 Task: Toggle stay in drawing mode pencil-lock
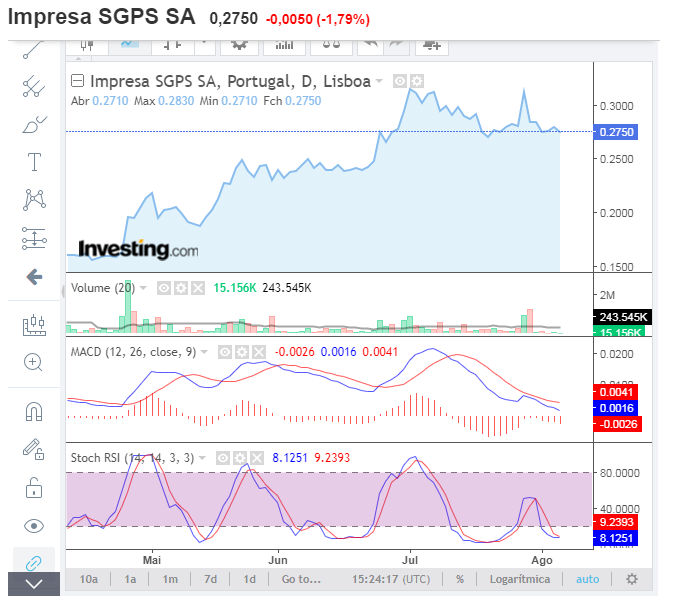(x=34, y=449)
